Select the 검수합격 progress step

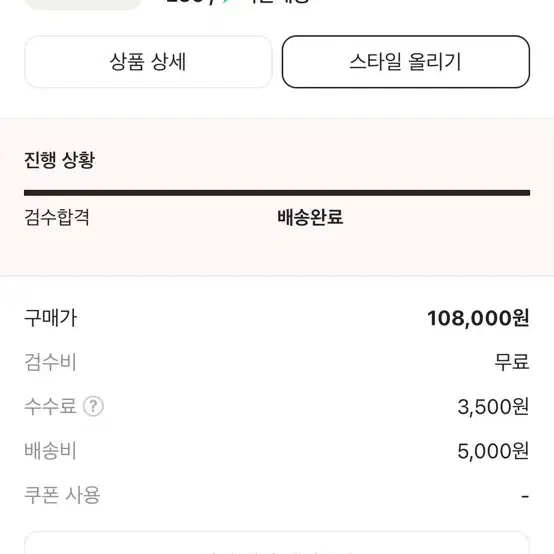pos(57,217)
